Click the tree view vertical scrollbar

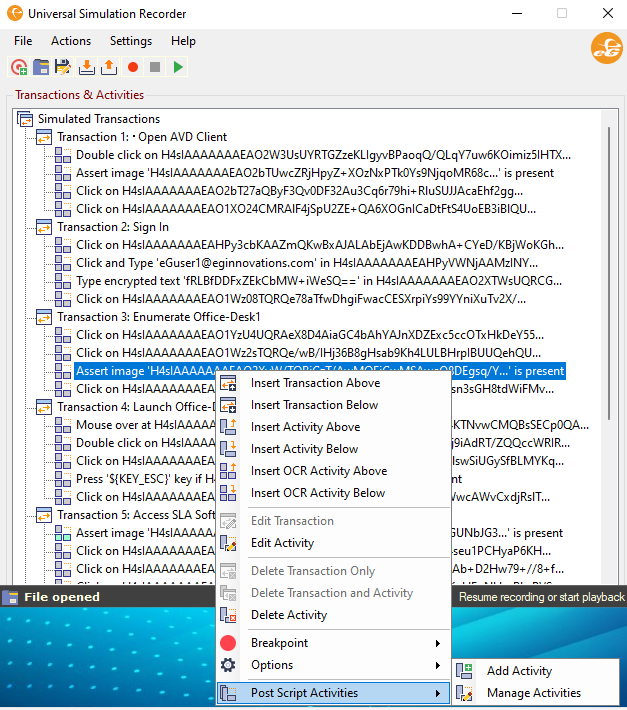pyautogui.click(x=610, y=300)
